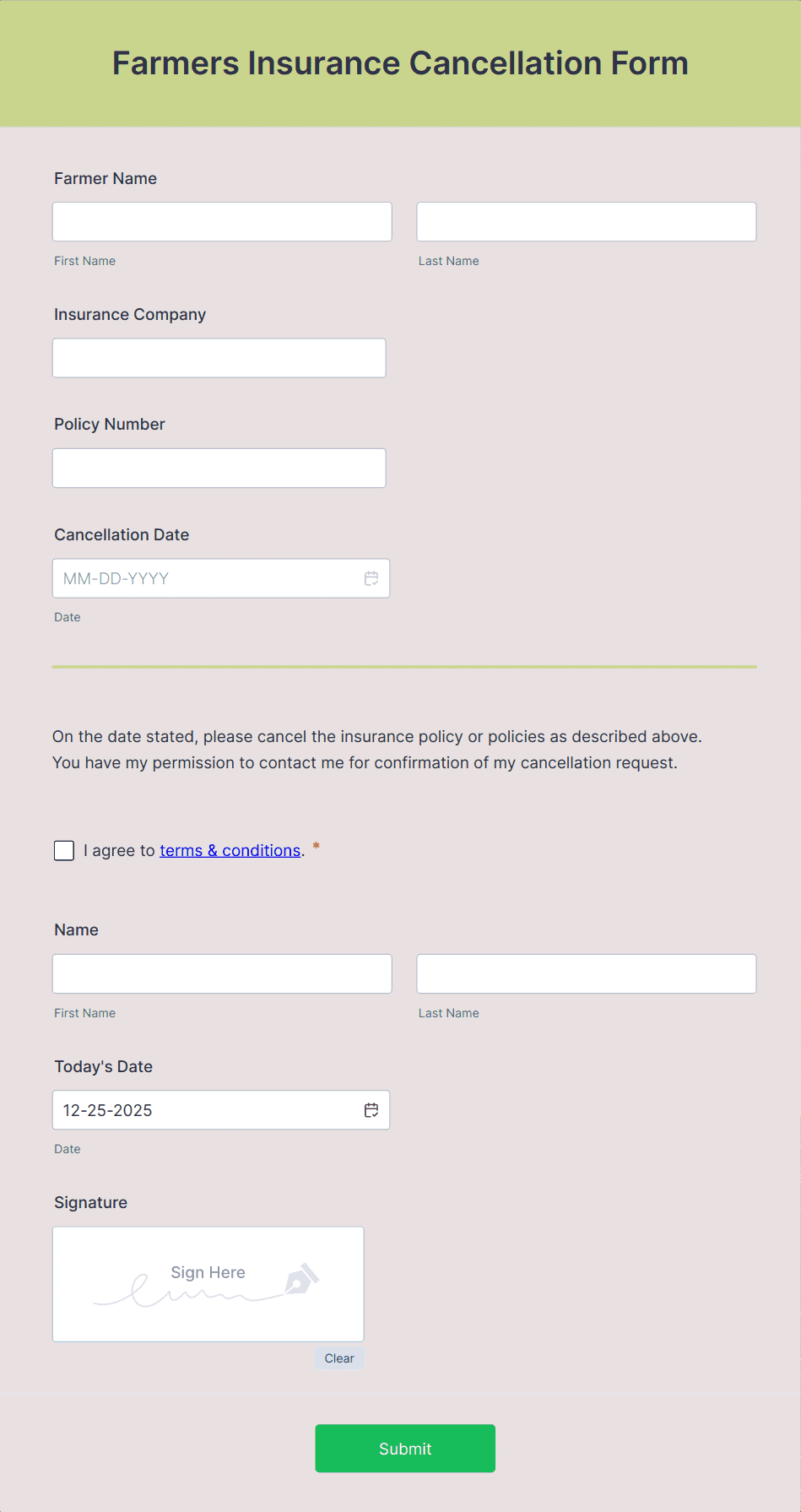Click the Sign Here signature box
This screenshot has width=801, height=1512.
pyautogui.click(x=208, y=1284)
